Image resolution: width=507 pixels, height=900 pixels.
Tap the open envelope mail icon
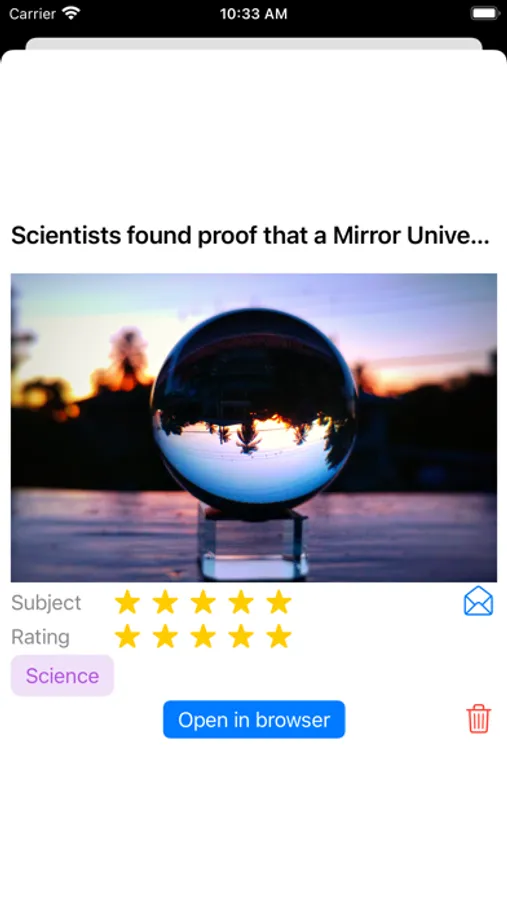(x=478, y=602)
